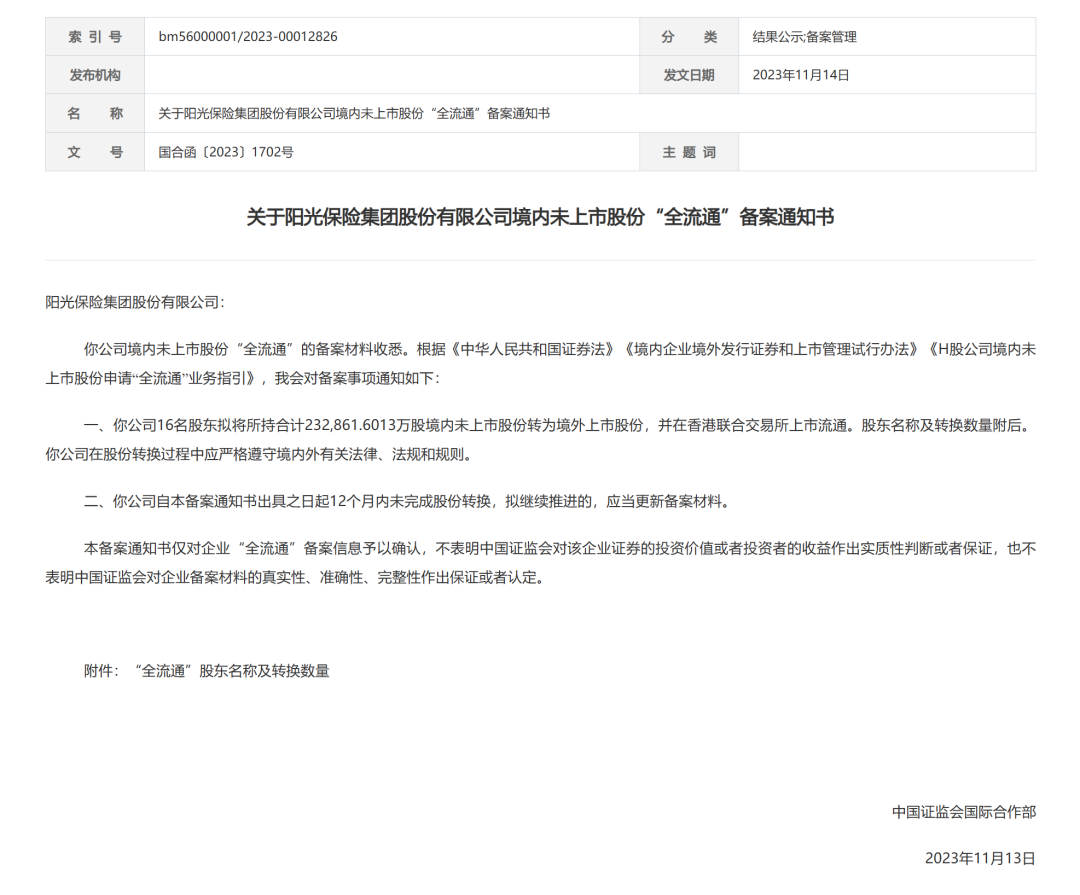Click the 分类 label cell
Screen dimensions: 1080x895
689,37
